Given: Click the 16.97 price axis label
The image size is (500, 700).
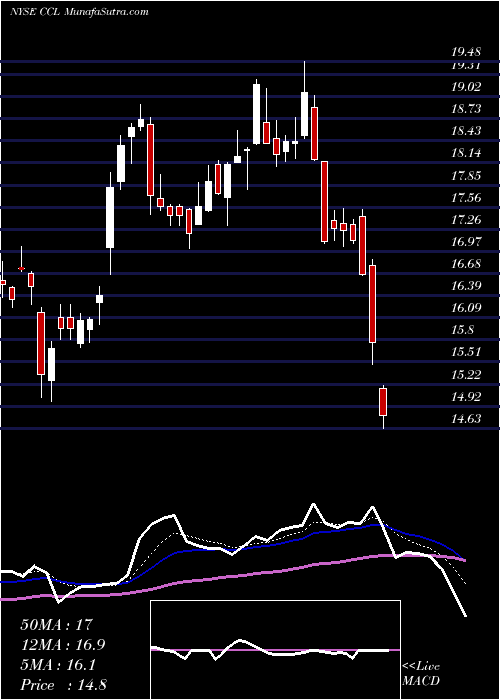Looking at the screenshot, I should (x=466, y=242).
